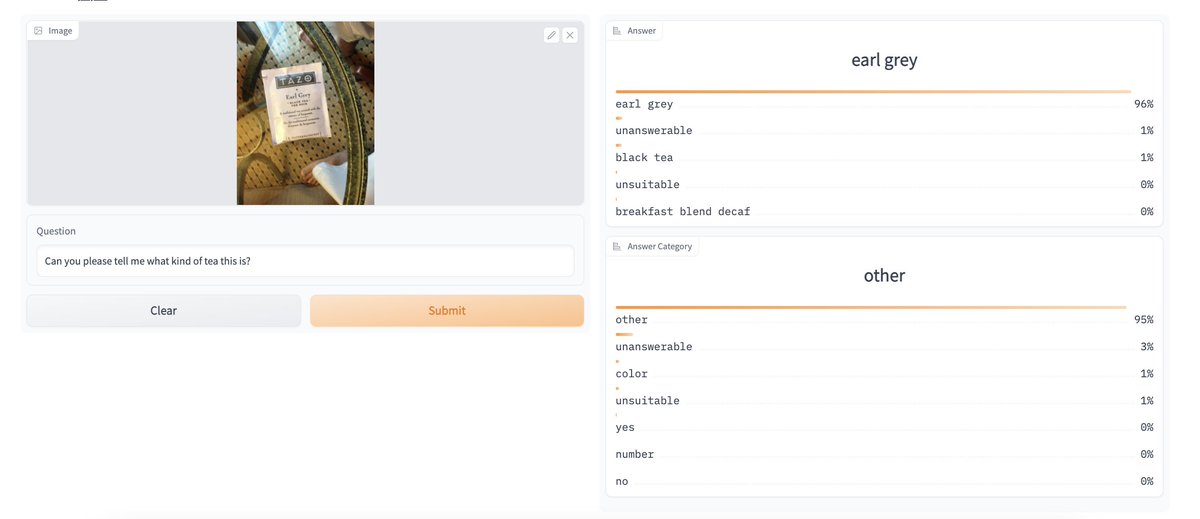Screen dimensions: 1200x519
Task: Click the 96% value
Action: coord(1143,104)
